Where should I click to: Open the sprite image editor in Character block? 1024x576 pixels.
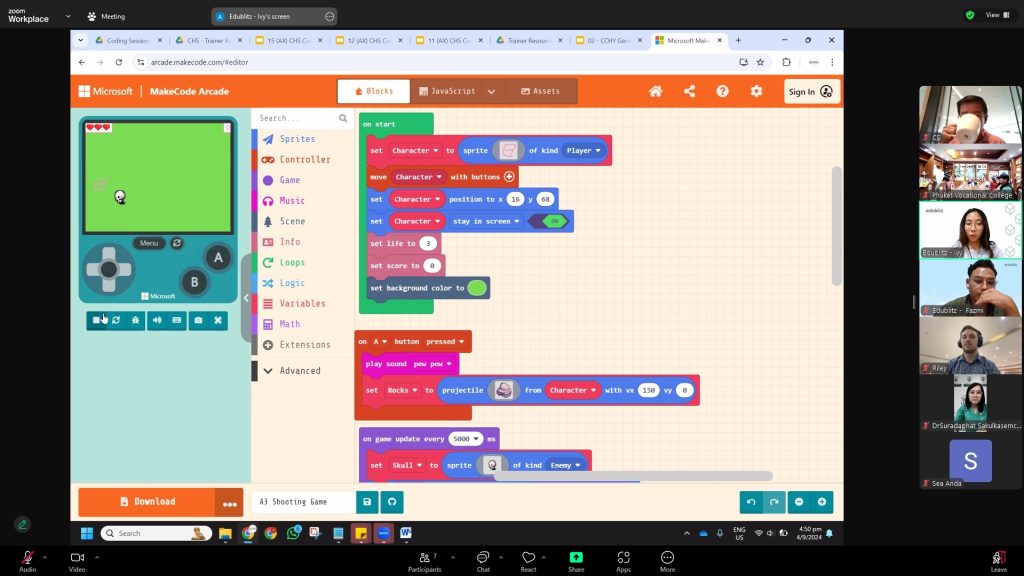(x=508, y=150)
